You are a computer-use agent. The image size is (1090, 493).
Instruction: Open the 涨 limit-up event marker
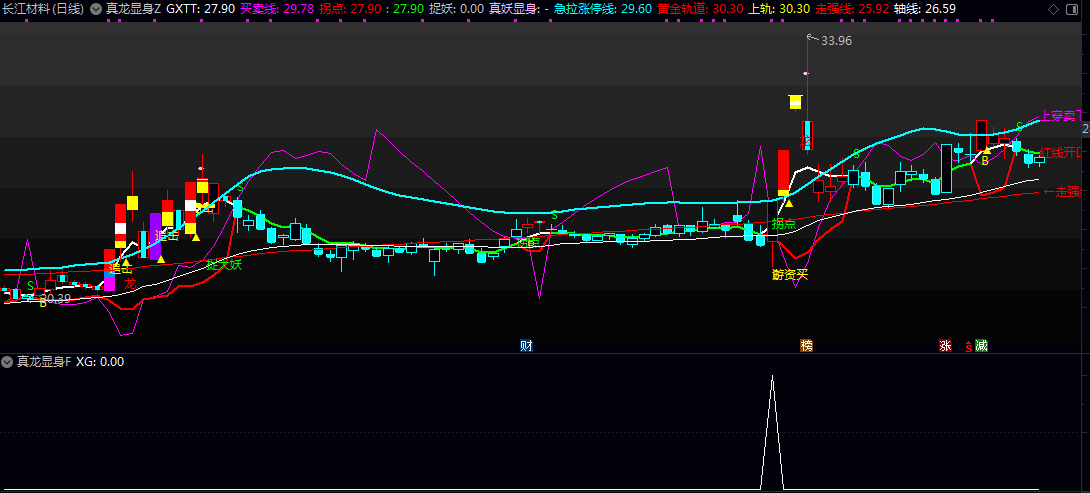(945, 346)
